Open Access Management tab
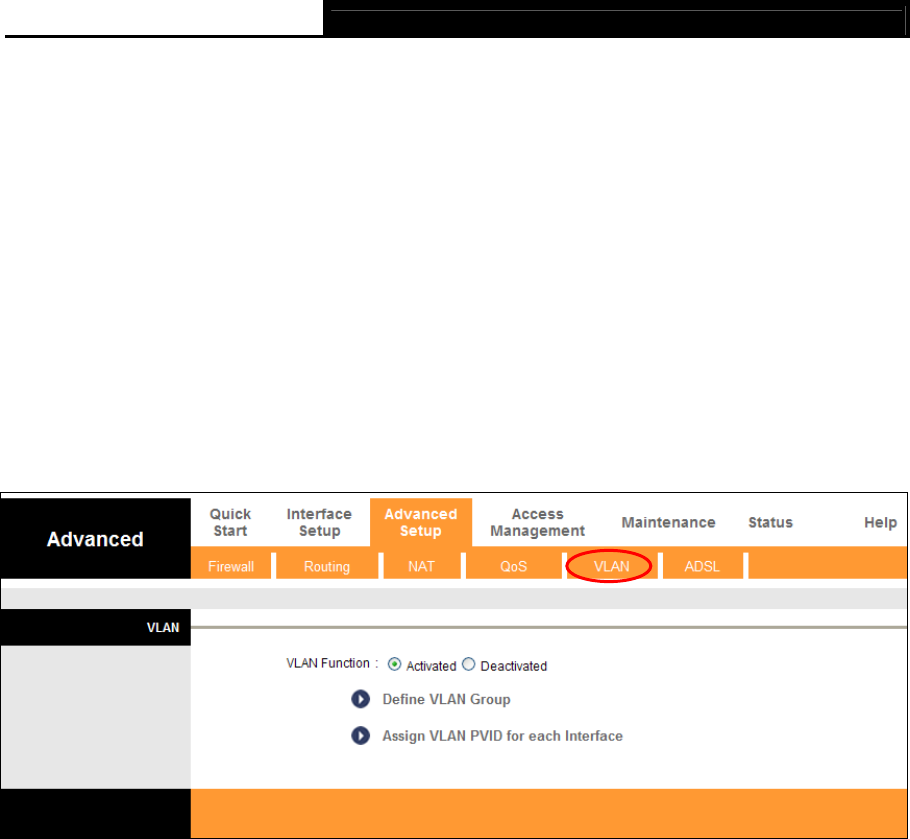The image size is (910, 839). pyautogui.click(x=537, y=522)
